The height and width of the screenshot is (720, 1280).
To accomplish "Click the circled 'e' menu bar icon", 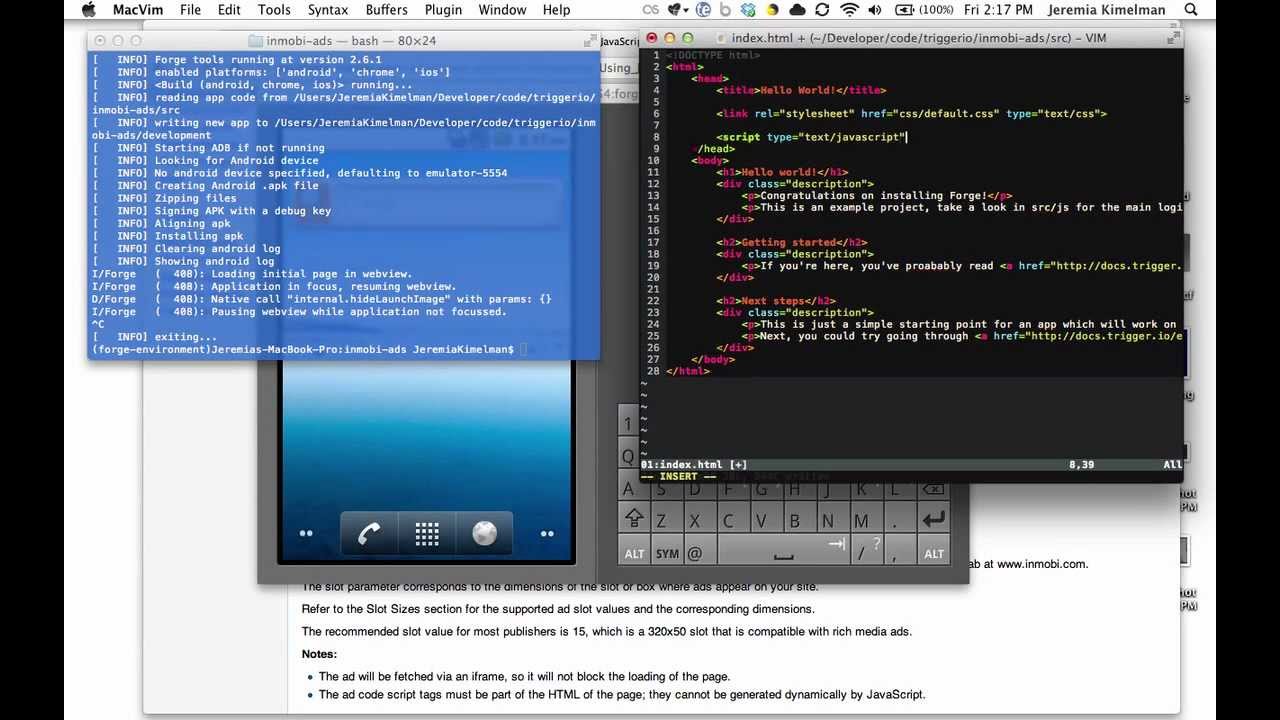I will point(703,10).
